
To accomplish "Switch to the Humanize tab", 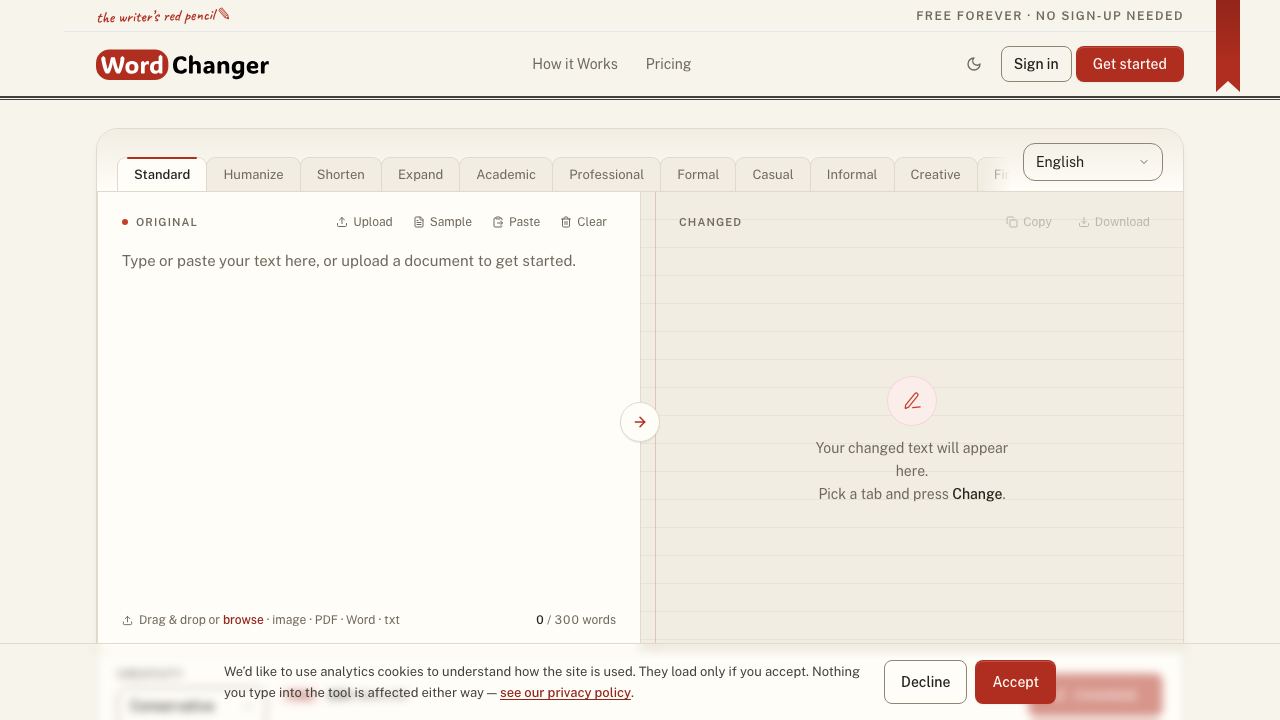I will point(253,174).
